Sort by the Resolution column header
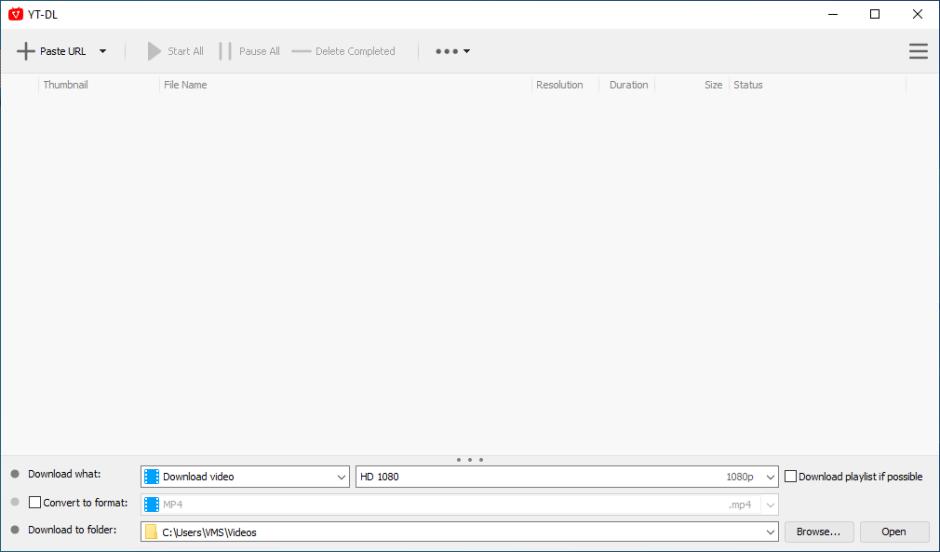 click(x=559, y=85)
